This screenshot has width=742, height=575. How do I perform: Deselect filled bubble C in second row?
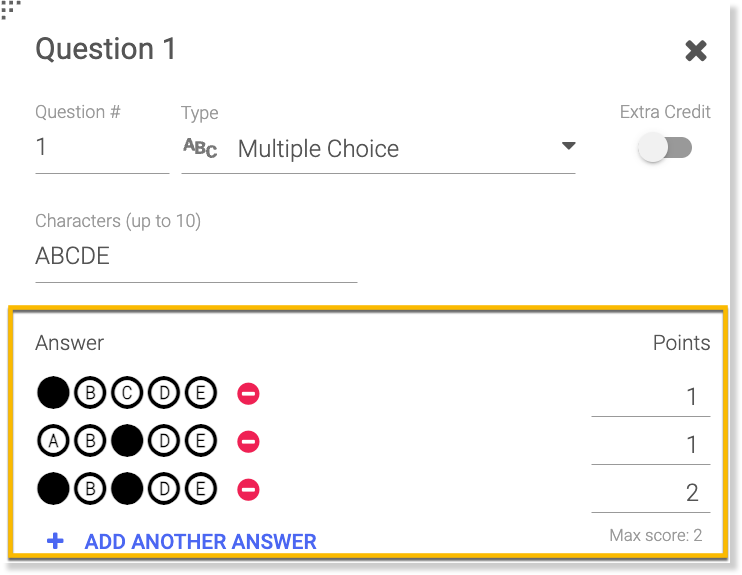pyautogui.click(x=127, y=441)
